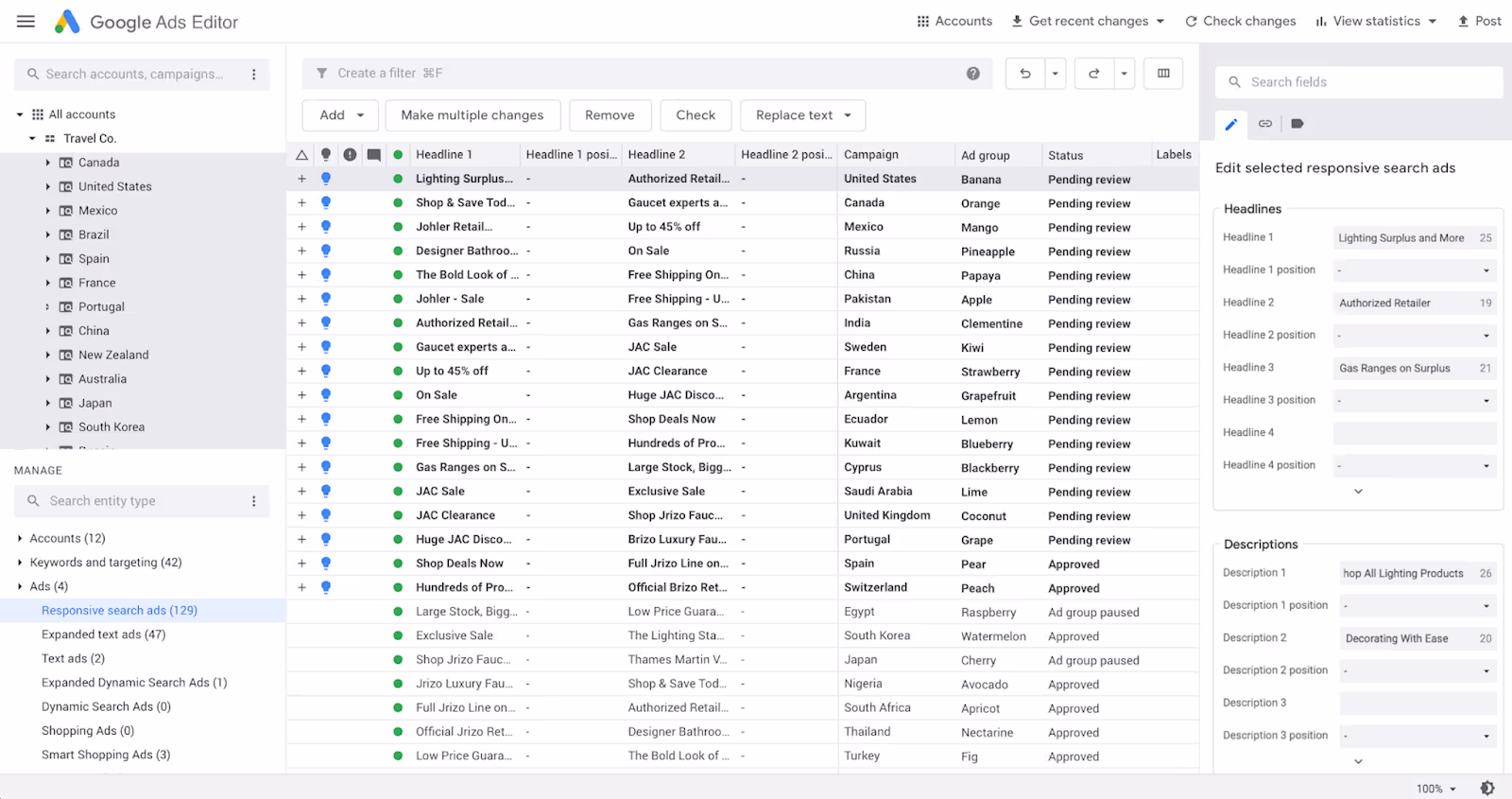Select Text ads (2)
The image size is (1512, 799).
click(73, 658)
